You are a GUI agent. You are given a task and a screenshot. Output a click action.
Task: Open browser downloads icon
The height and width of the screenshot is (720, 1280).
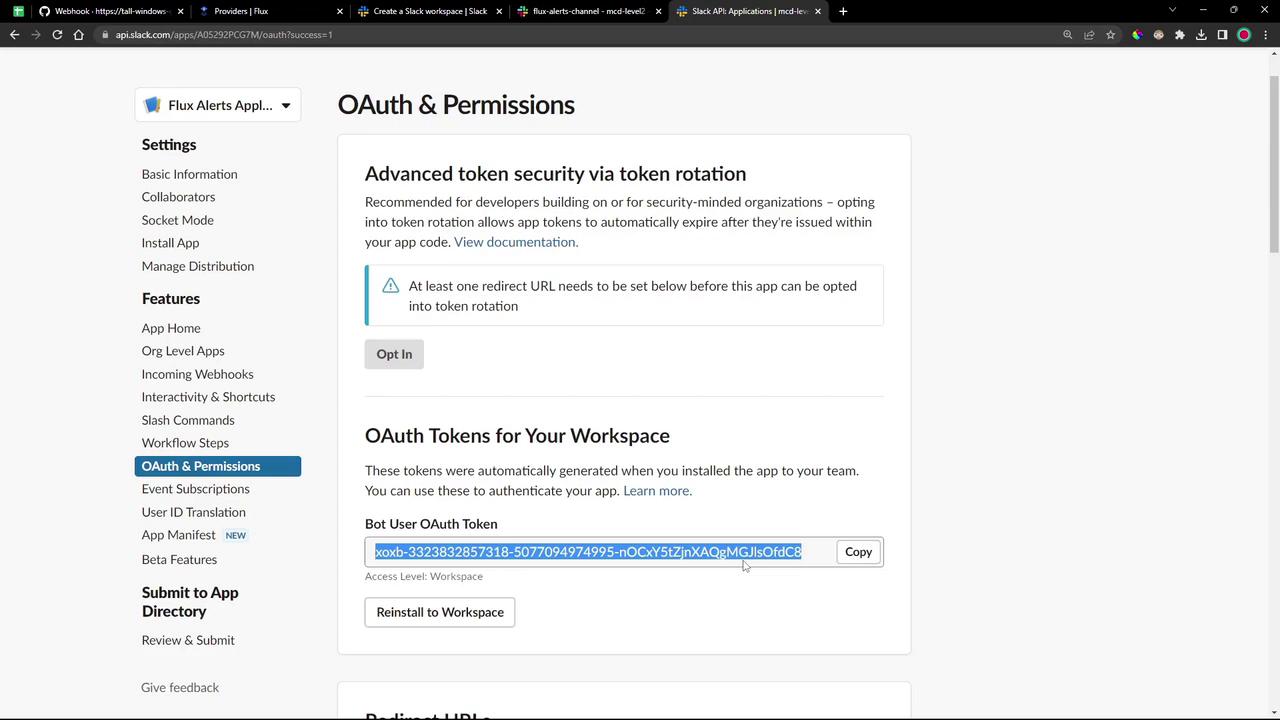[x=1201, y=35]
